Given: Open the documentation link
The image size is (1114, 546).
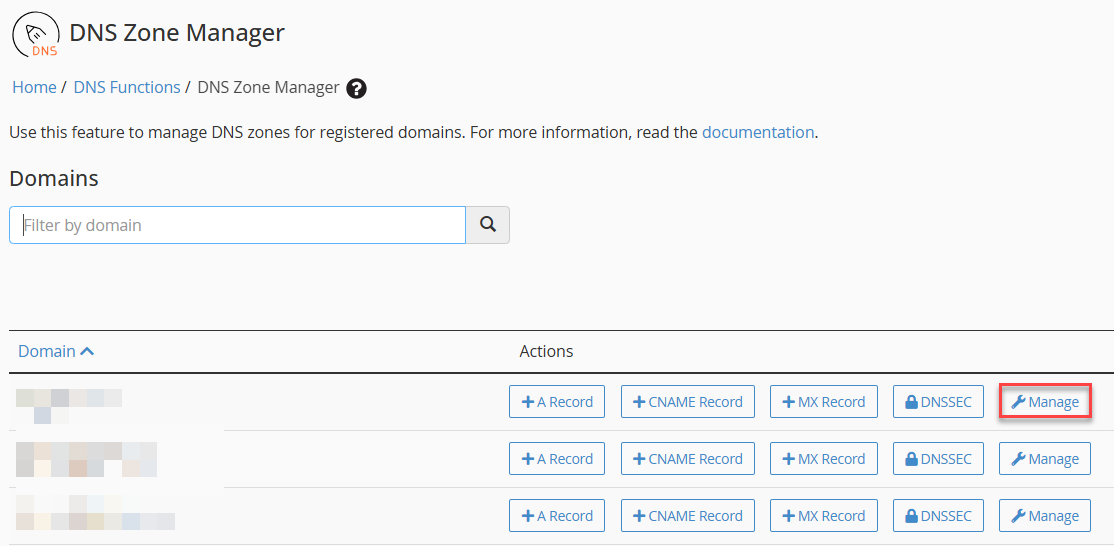Looking at the screenshot, I should click(x=757, y=132).
